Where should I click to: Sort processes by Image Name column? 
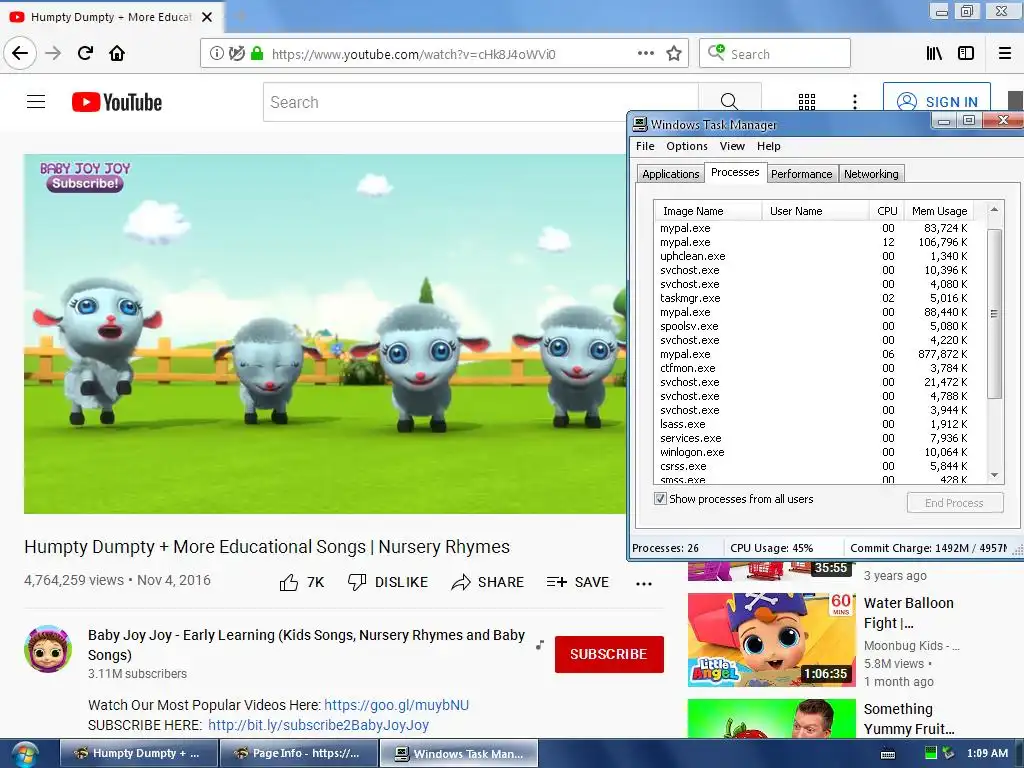708,211
